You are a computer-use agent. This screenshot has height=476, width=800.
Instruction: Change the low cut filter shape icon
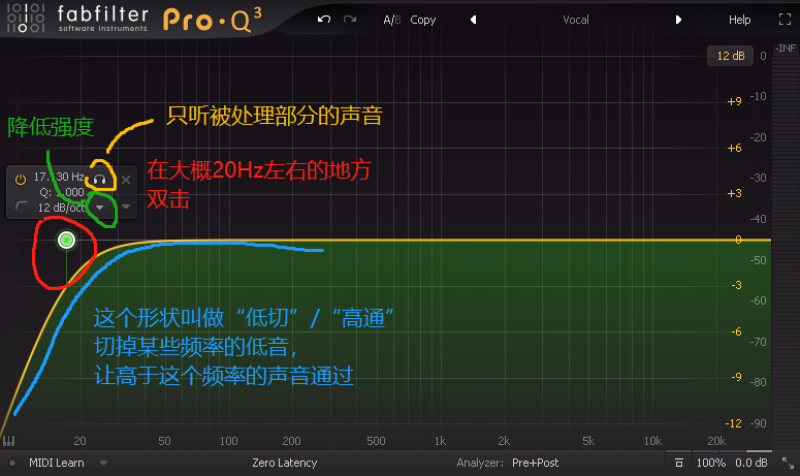22,207
